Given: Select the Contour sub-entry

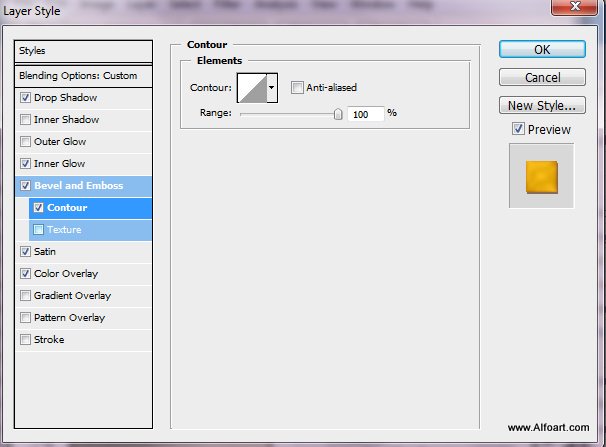Looking at the screenshot, I should pyautogui.click(x=67, y=208).
